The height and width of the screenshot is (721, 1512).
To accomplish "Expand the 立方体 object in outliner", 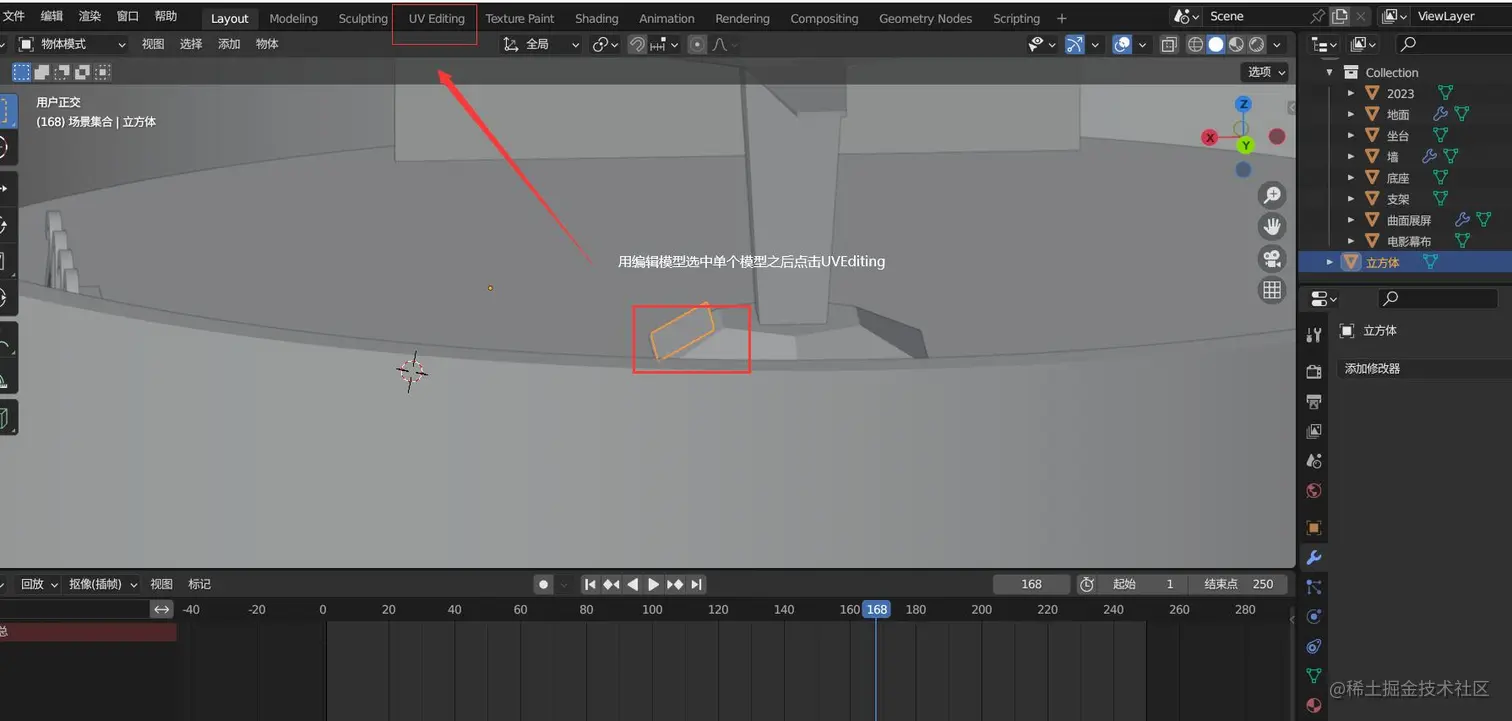I will click(x=1330, y=262).
